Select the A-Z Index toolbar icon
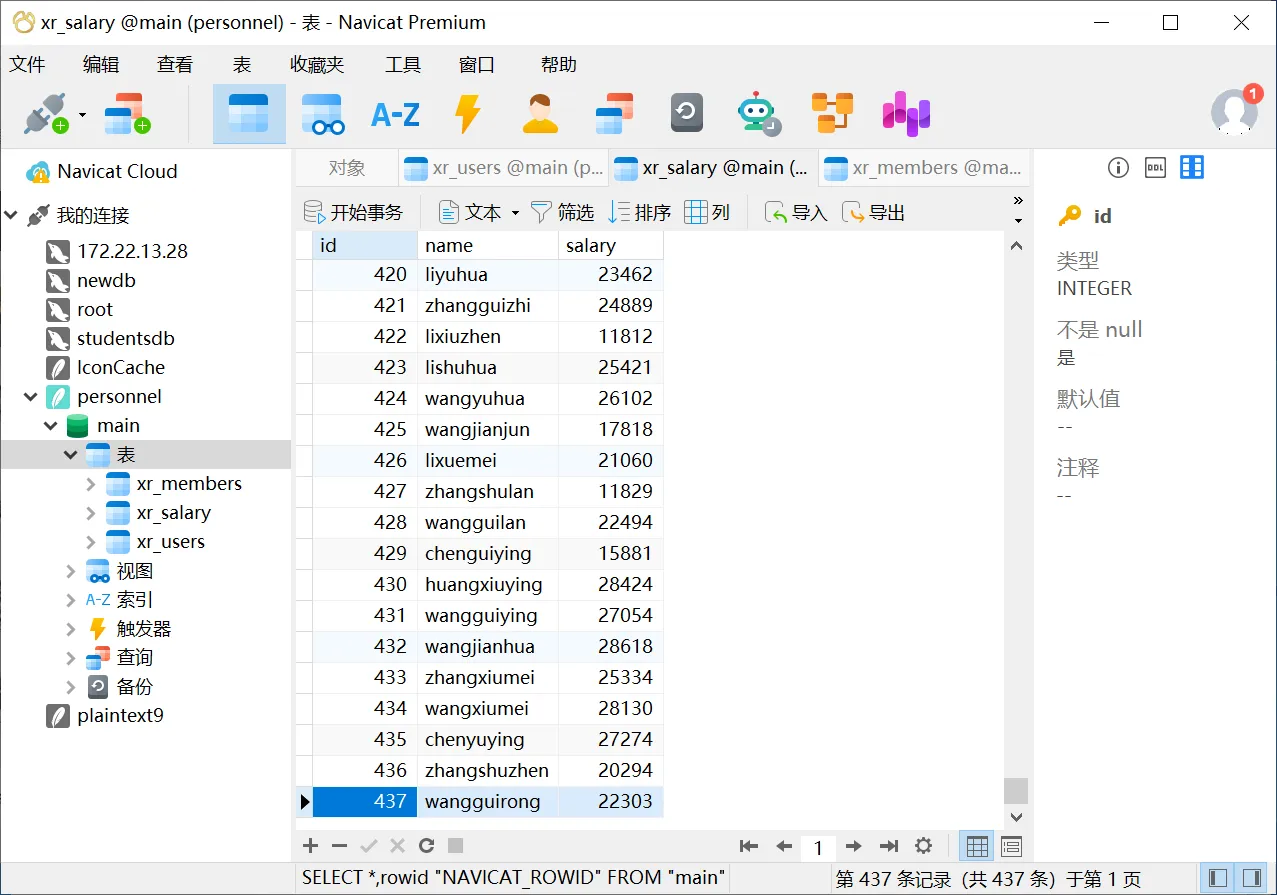This screenshot has width=1277, height=895. click(395, 114)
